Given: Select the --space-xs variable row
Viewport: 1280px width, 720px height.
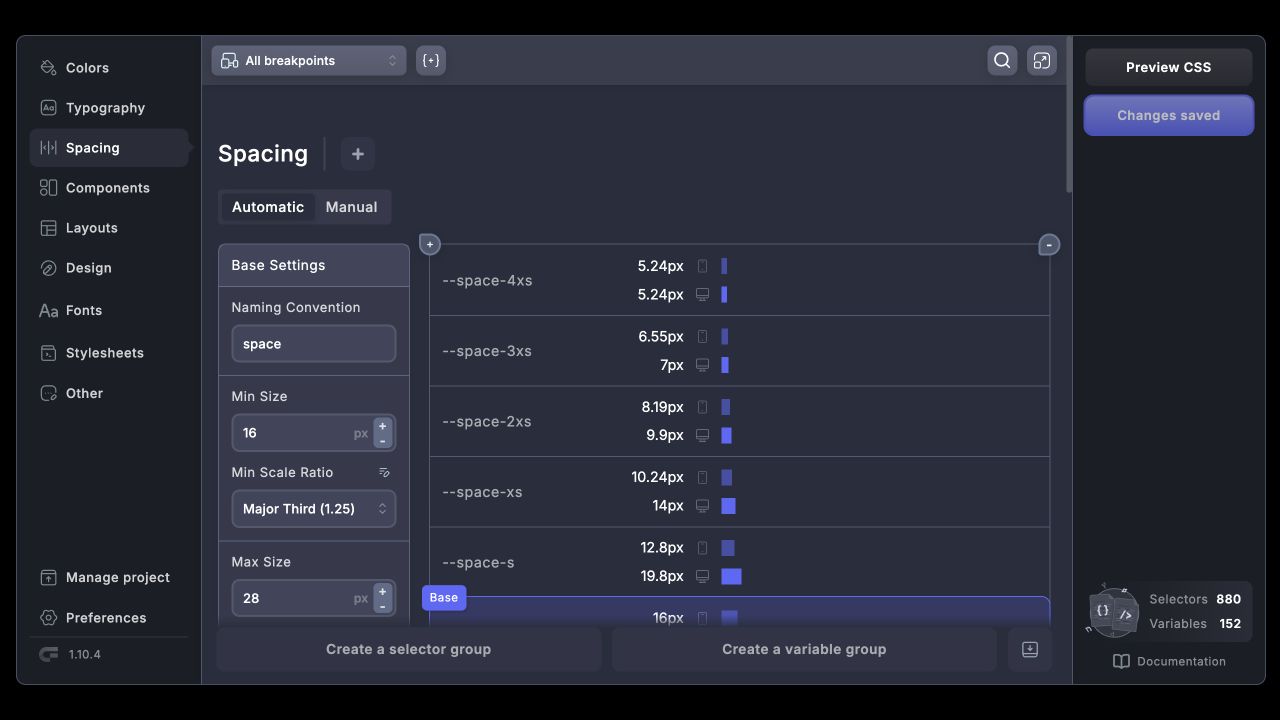Looking at the screenshot, I should click(740, 492).
